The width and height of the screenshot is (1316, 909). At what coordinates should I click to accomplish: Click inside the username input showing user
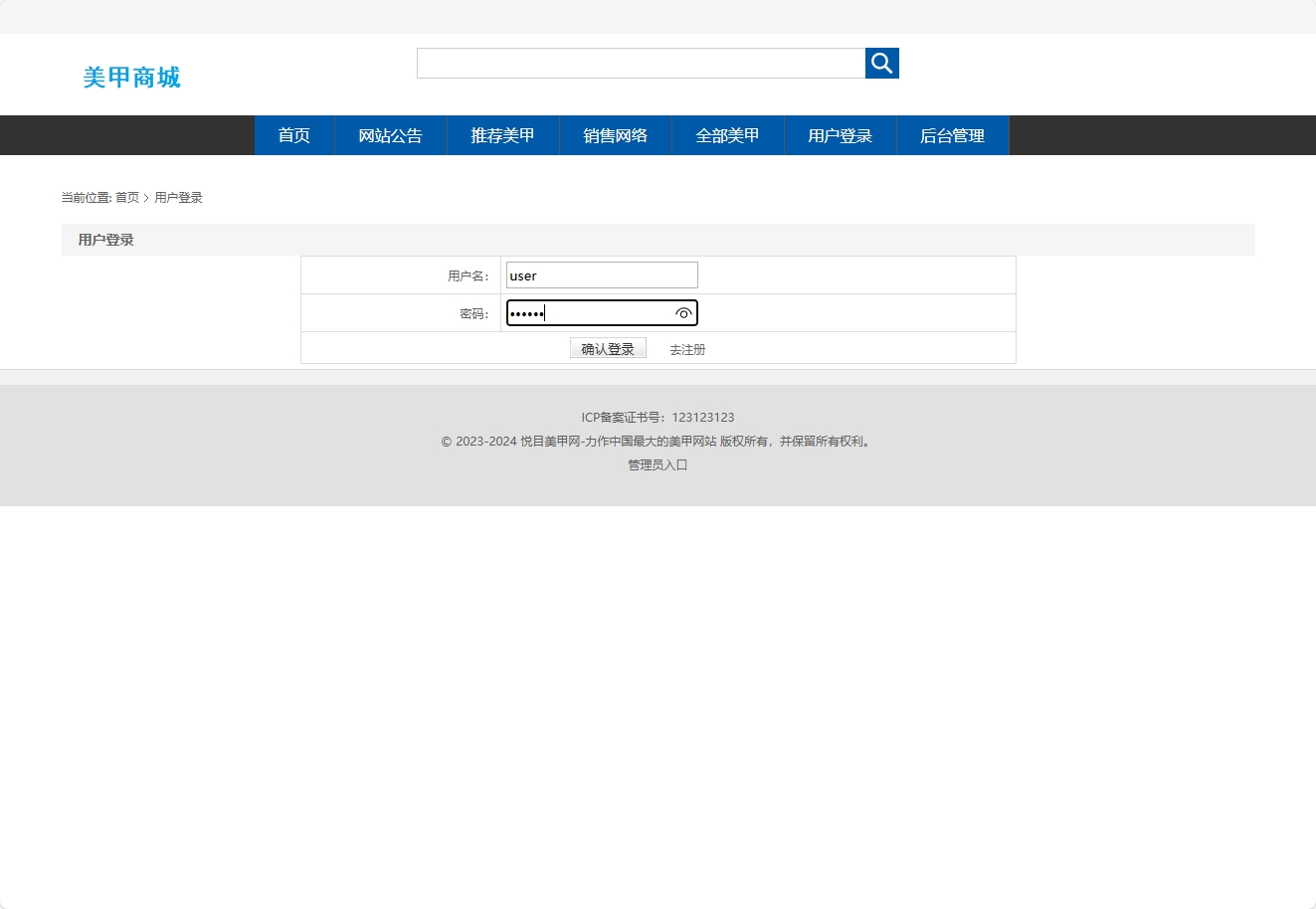[601, 274]
